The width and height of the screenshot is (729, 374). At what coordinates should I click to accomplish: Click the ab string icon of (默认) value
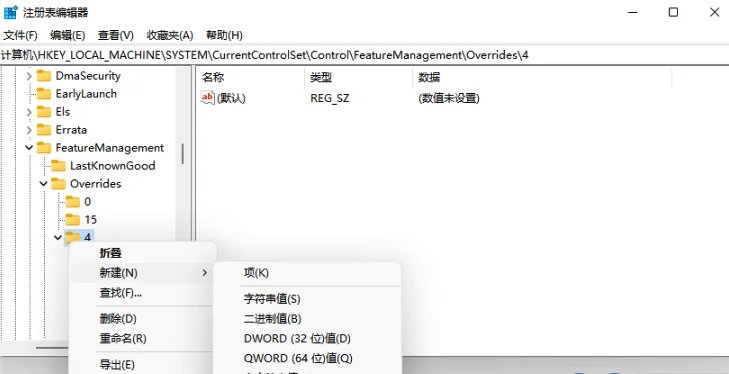pos(207,98)
